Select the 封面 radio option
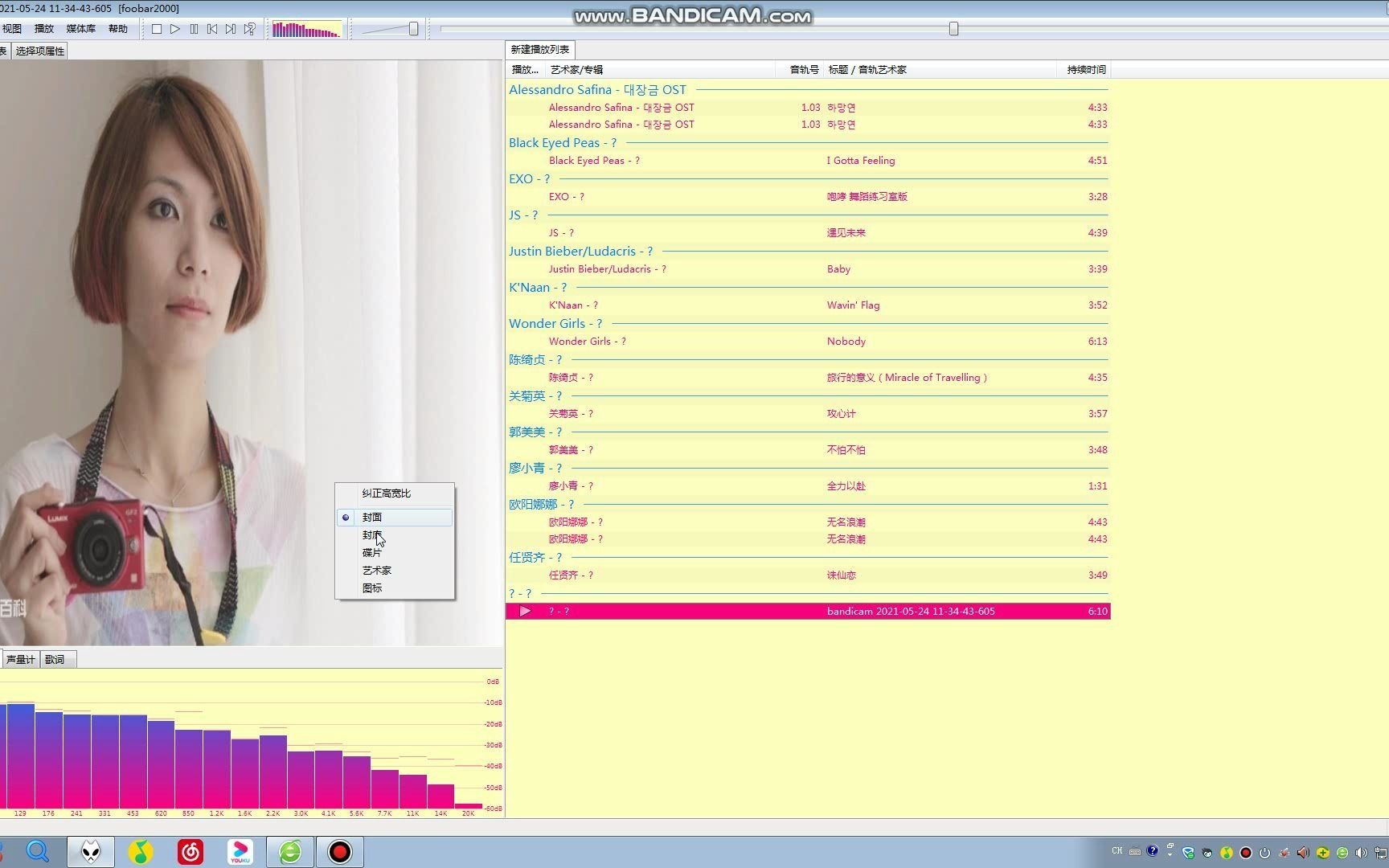The width and height of the screenshot is (1389, 868). tap(394, 518)
